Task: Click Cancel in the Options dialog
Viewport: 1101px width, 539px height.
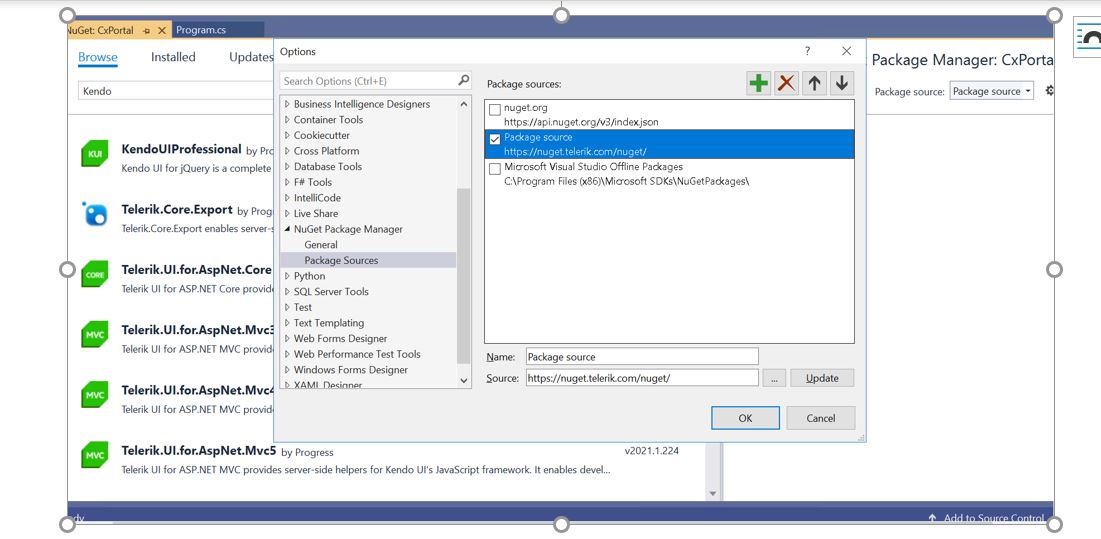Action: pyautogui.click(x=821, y=418)
